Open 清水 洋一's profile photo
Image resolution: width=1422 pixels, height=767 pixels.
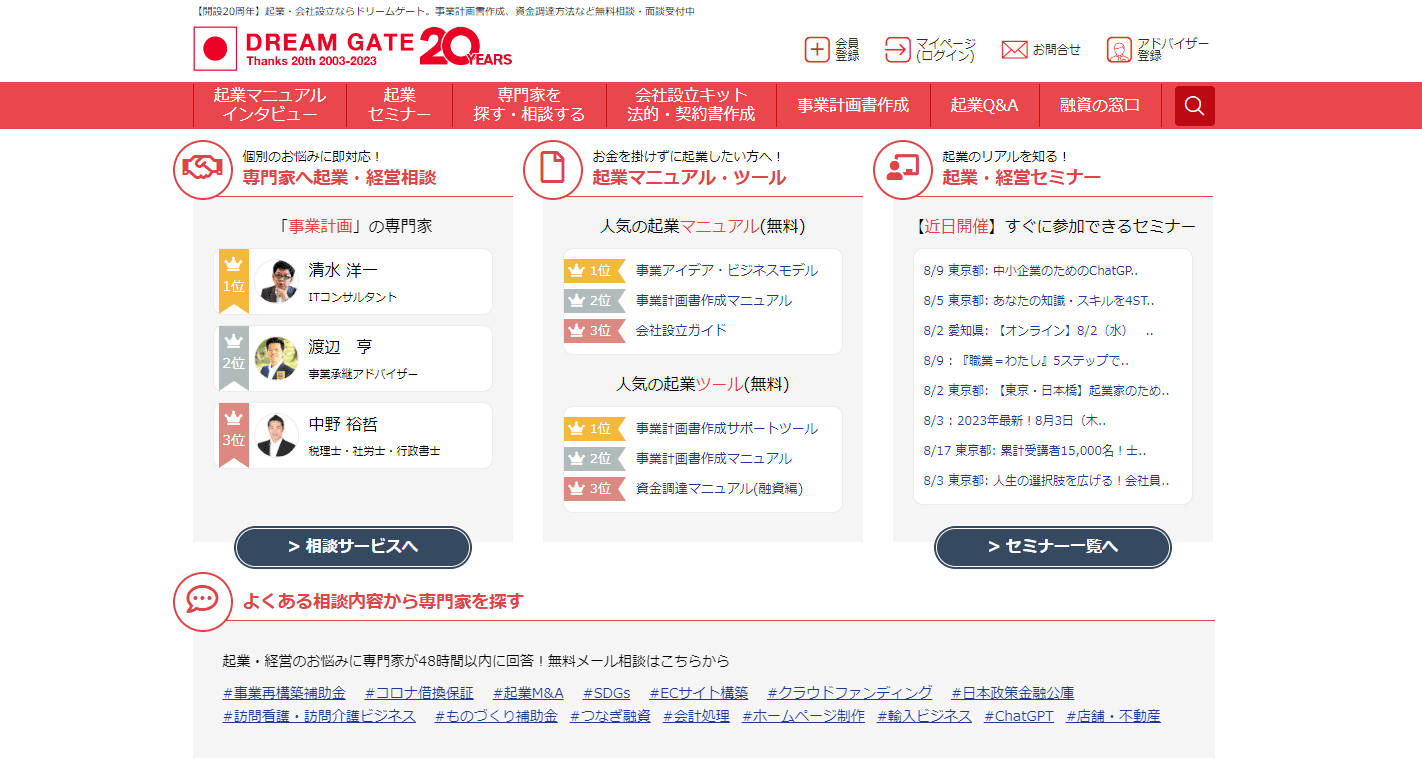[277, 281]
